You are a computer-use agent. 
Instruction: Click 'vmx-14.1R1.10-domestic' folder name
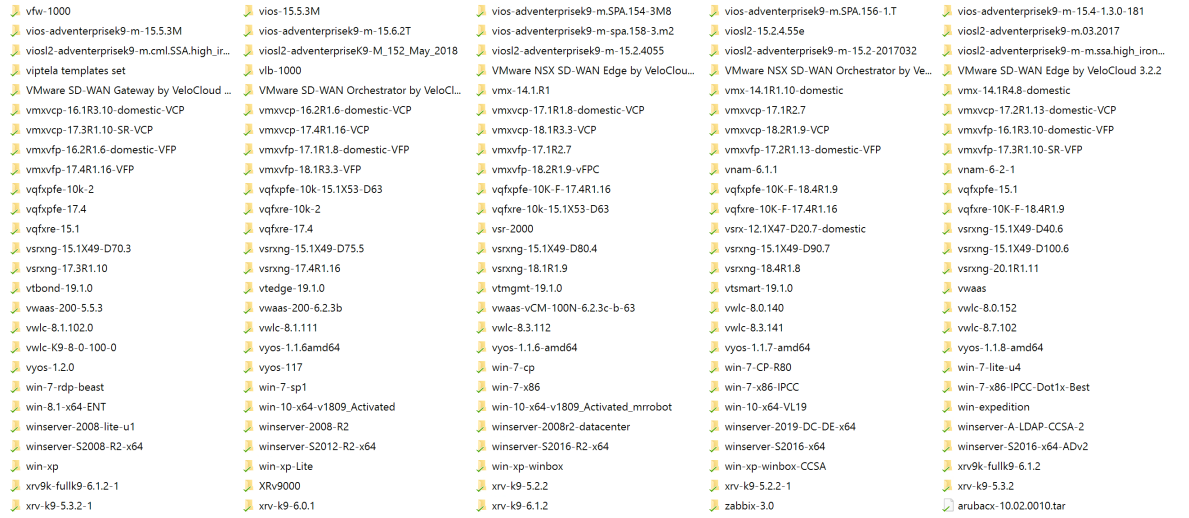pos(783,90)
